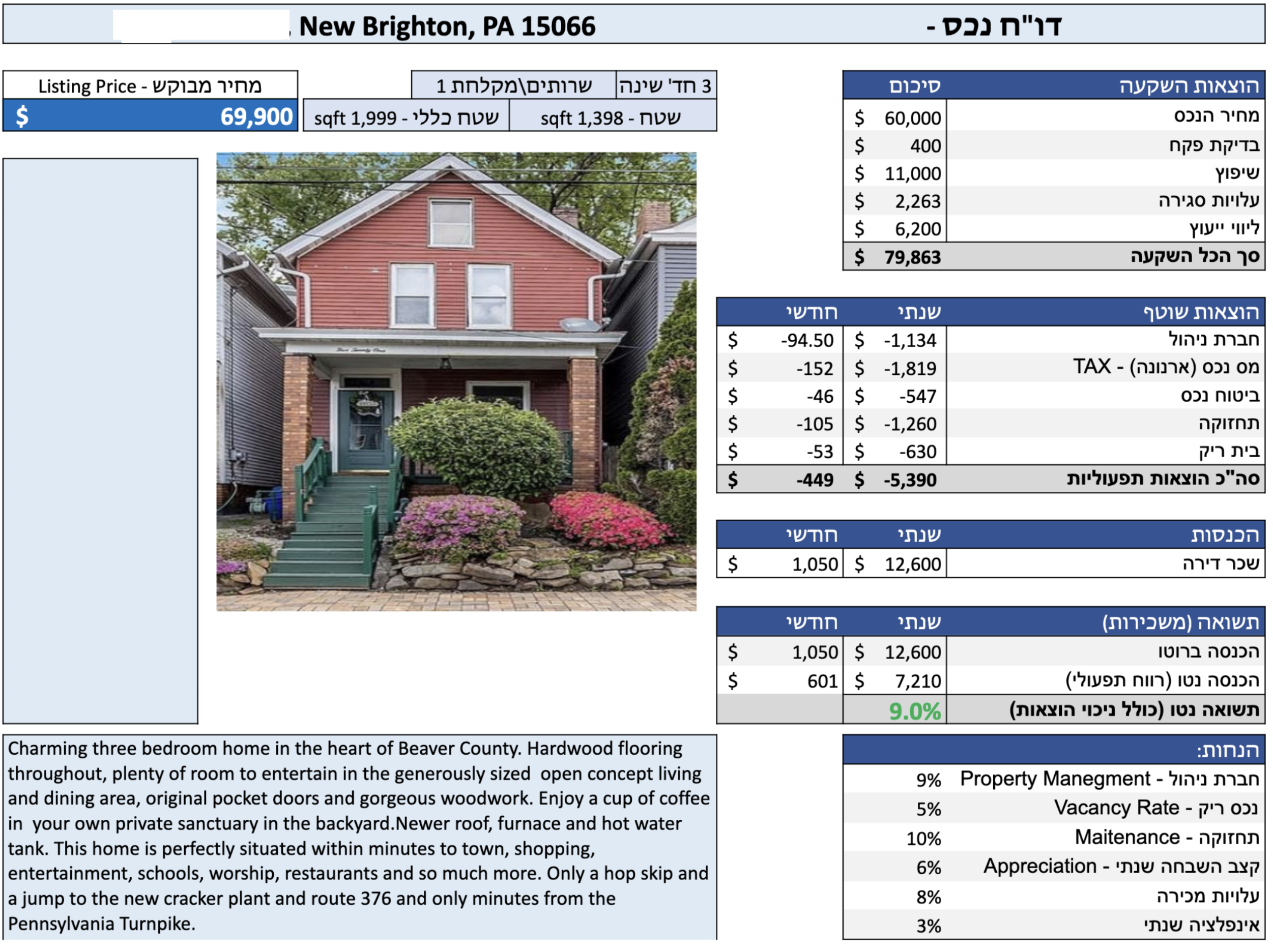Screen dimensions: 1273x952
Task: Click the house photo thumbnail
Action: point(456,381)
